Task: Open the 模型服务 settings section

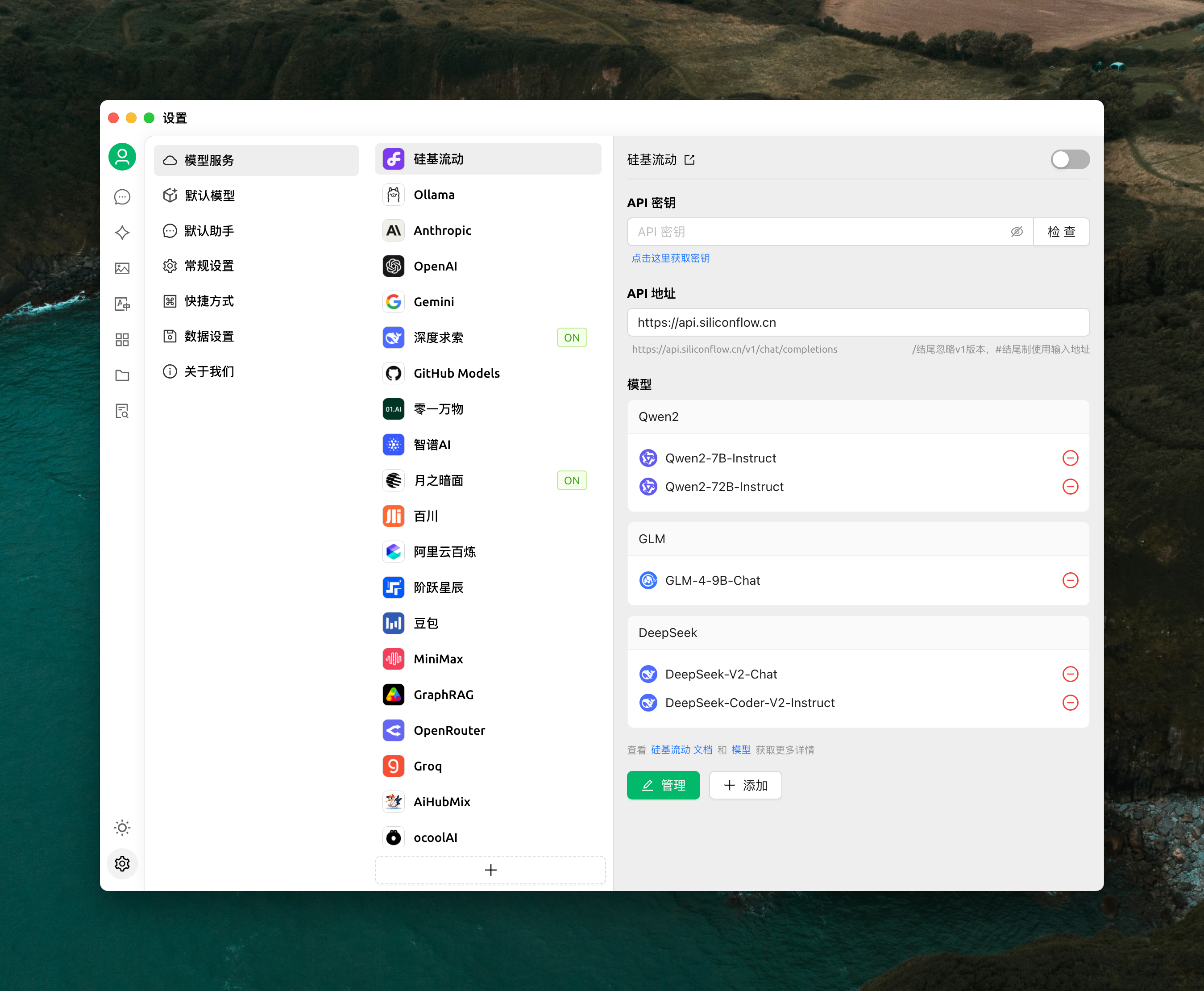Action: [256, 160]
